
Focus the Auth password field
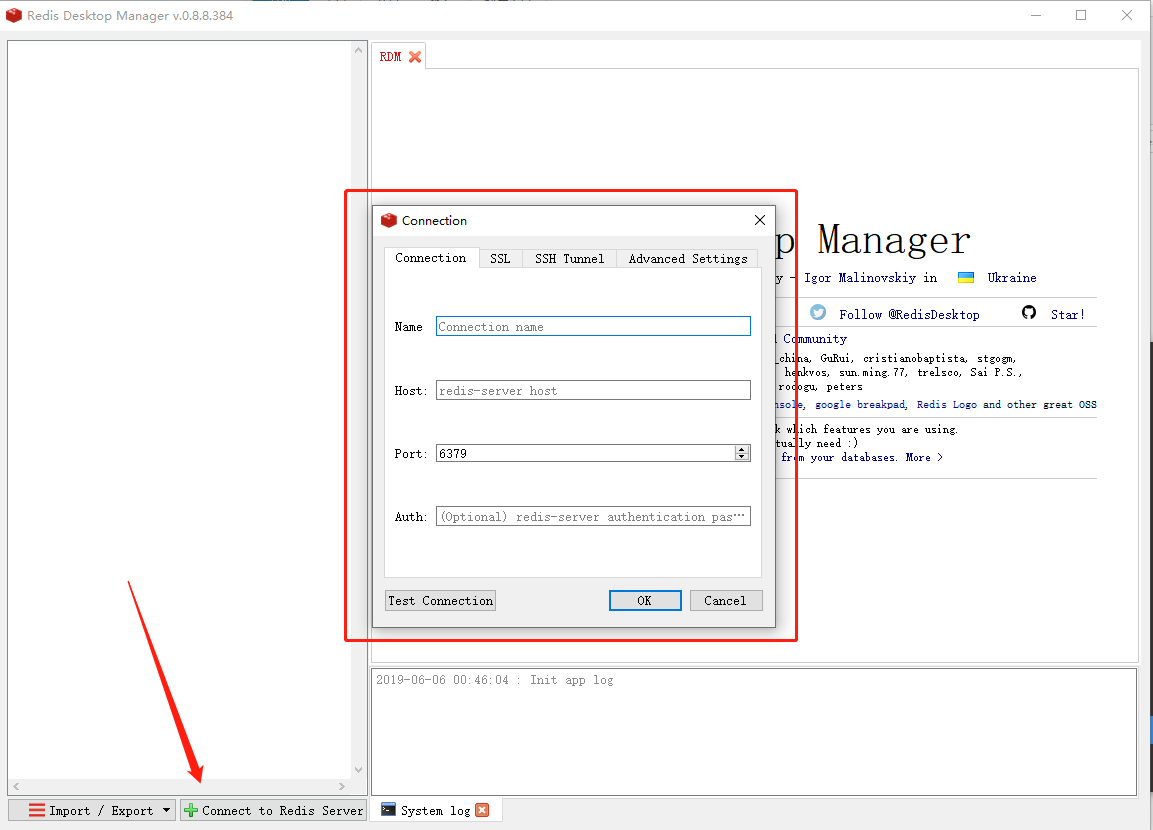coord(593,516)
